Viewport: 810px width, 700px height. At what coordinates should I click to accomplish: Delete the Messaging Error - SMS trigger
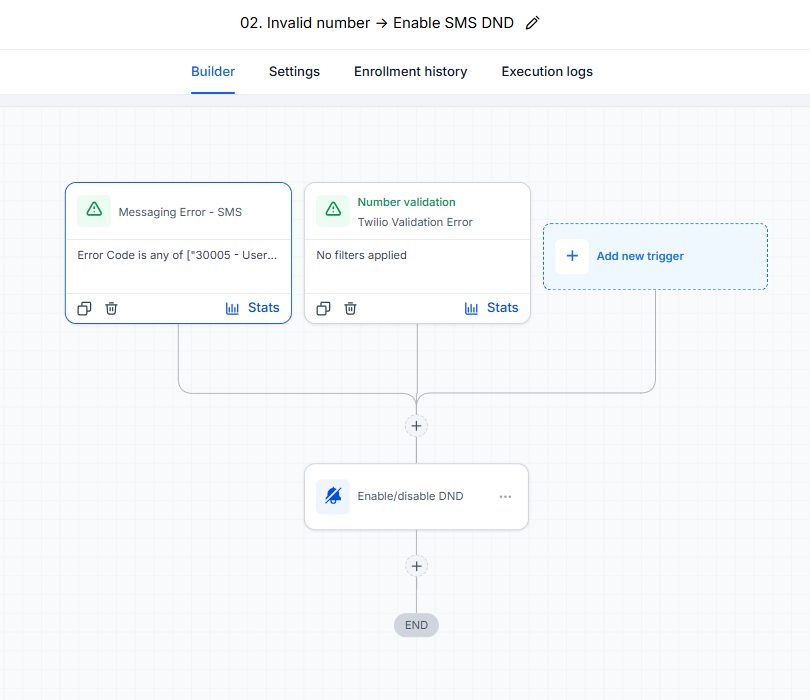pos(111,308)
